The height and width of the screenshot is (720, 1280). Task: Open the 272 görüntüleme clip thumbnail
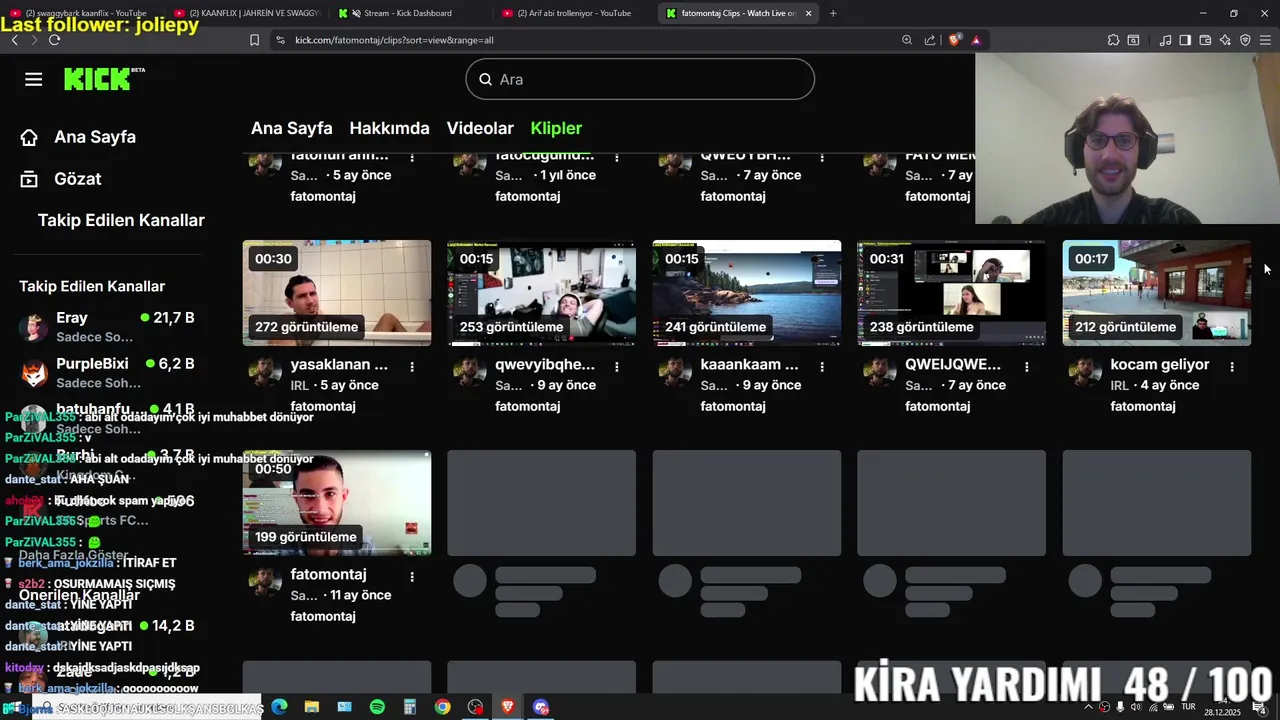point(337,293)
